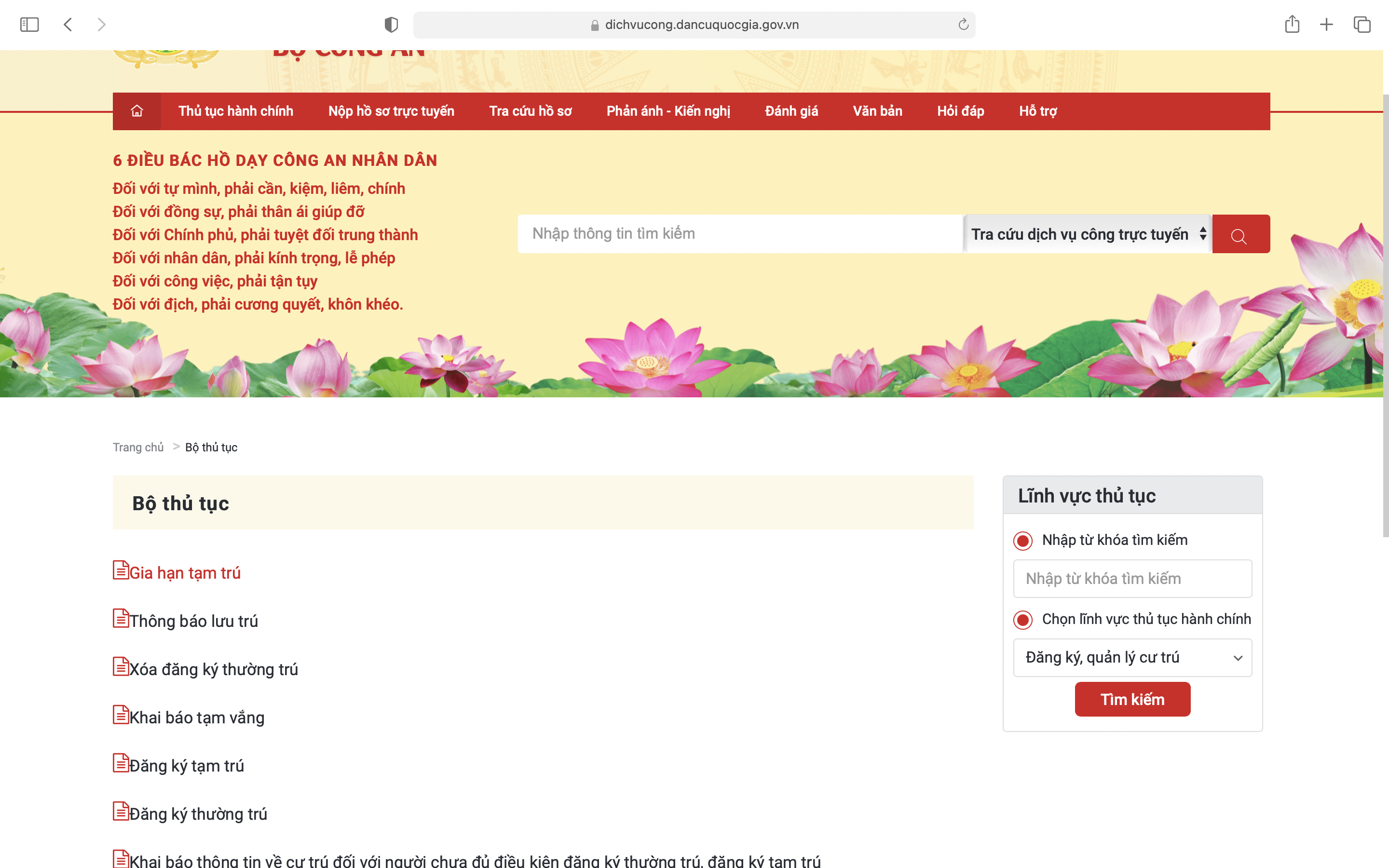Open 'Tra cứu dịch vụ công trực tuyến' dropdown
This screenshot has width=1389, height=868.
[1087, 234]
